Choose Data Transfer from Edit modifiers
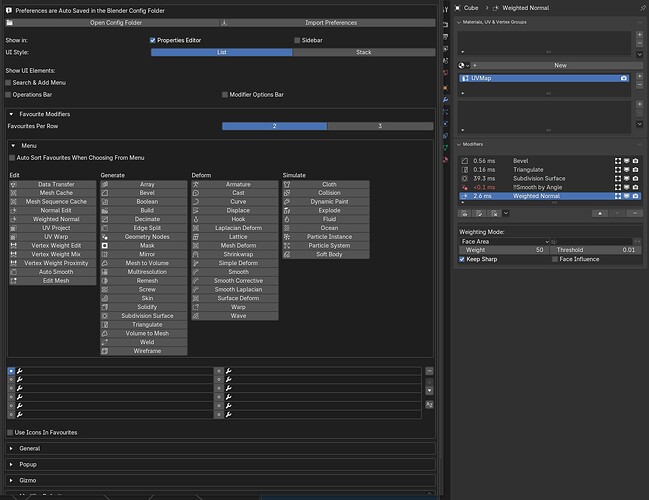649x500 pixels. pyautogui.click(x=53, y=185)
